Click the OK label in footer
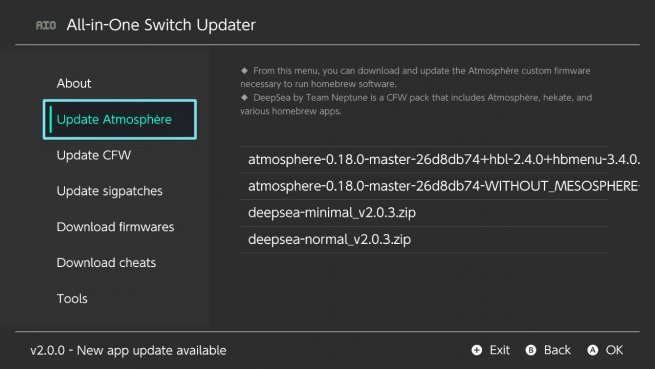The height and width of the screenshot is (369, 655). coord(614,350)
